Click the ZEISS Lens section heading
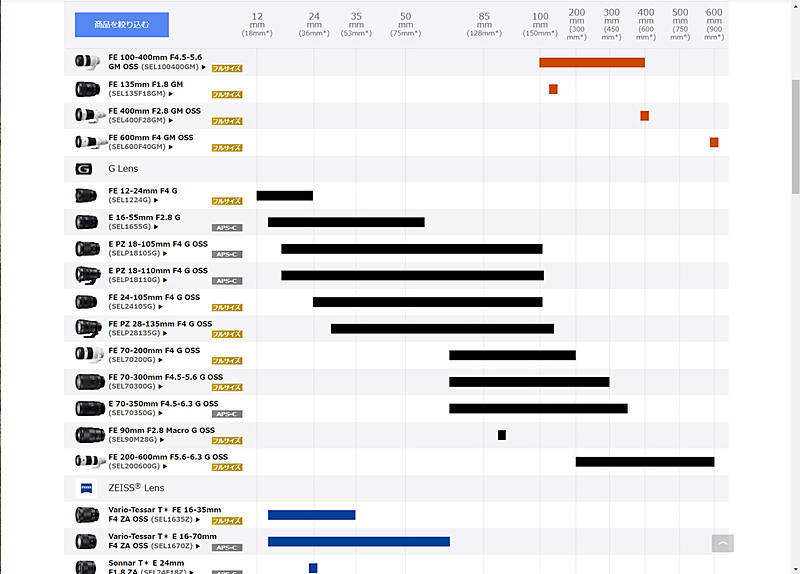The image size is (800, 574). (136, 488)
